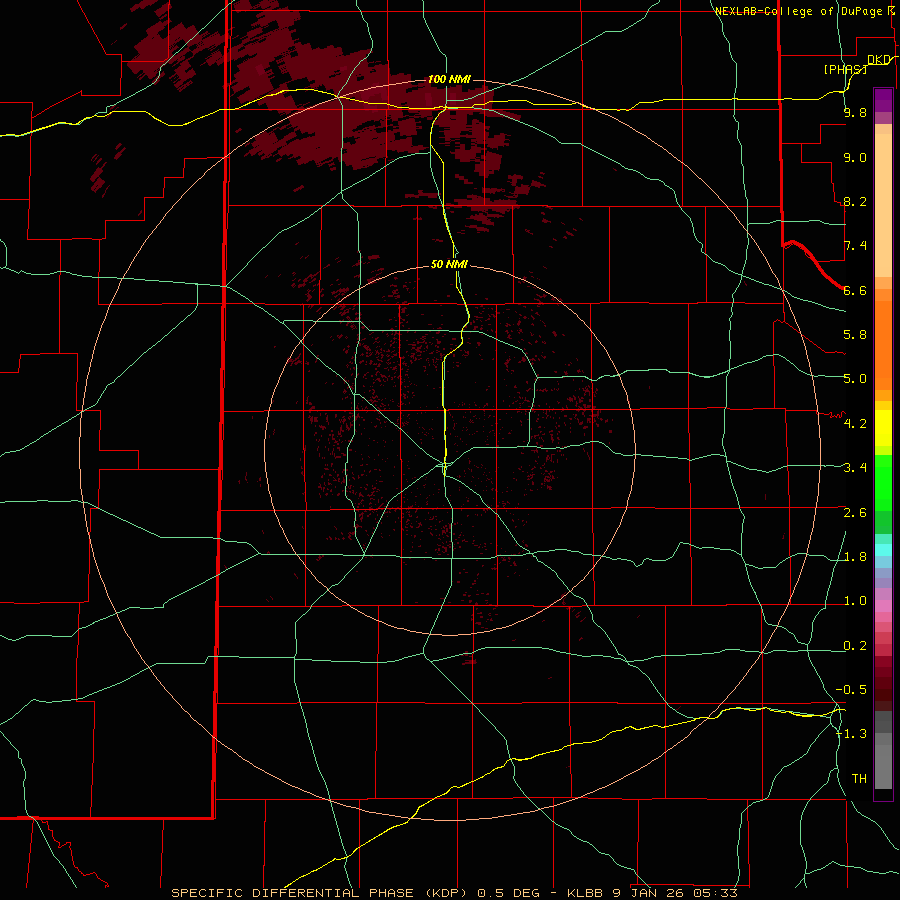
Task: Click the 4.2 value on the color scale
Action: click(855, 424)
